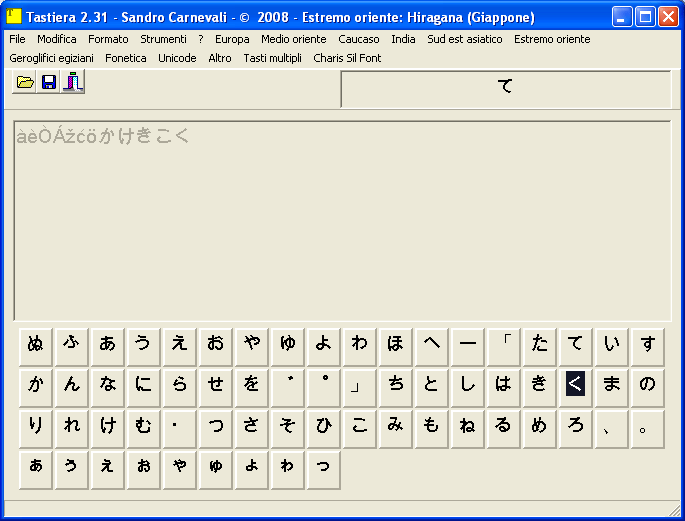Open the Strumenti menu
Image resolution: width=685 pixels, height=521 pixels.
coord(163,39)
